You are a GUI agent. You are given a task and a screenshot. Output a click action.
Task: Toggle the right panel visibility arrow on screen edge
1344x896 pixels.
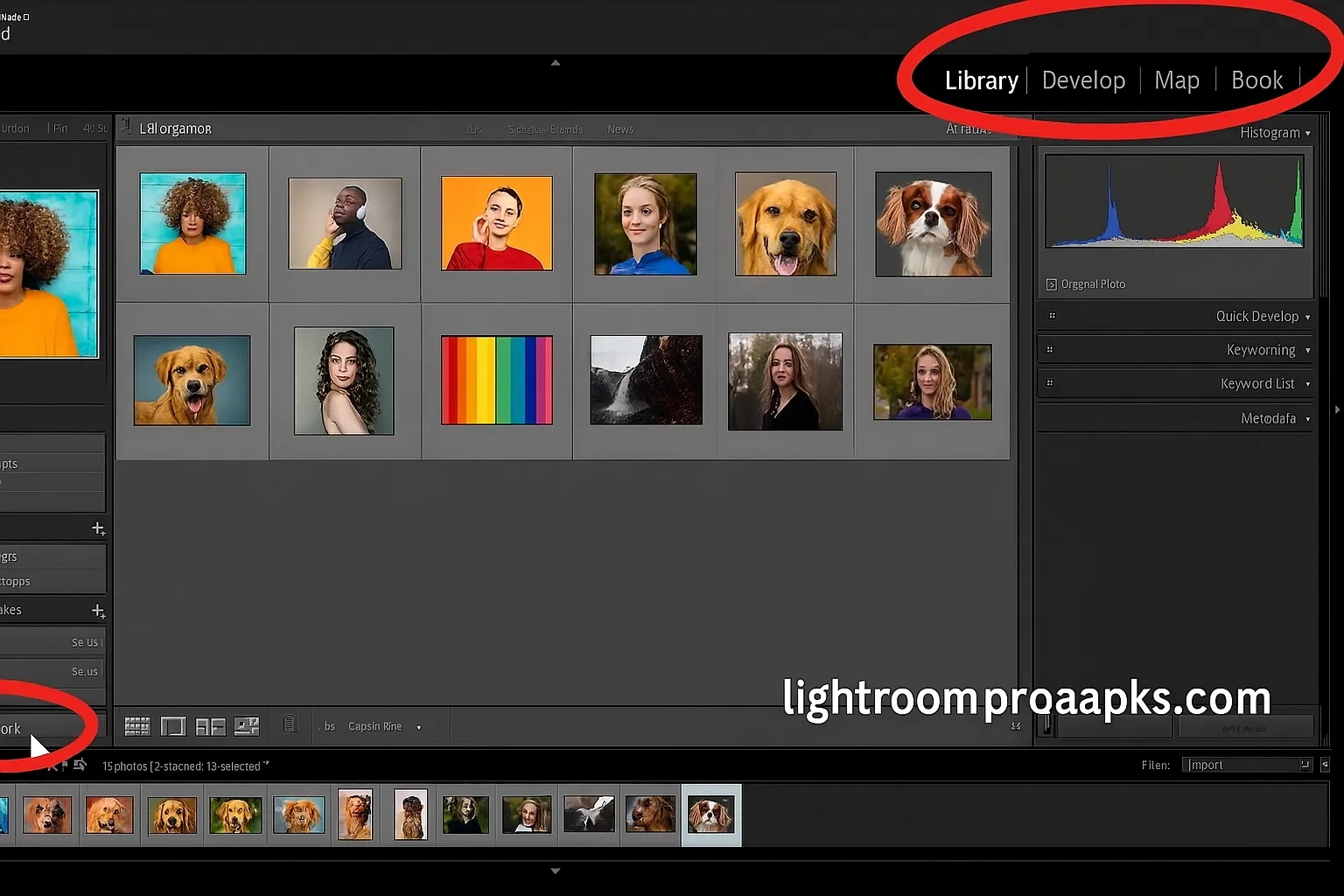tap(1336, 409)
